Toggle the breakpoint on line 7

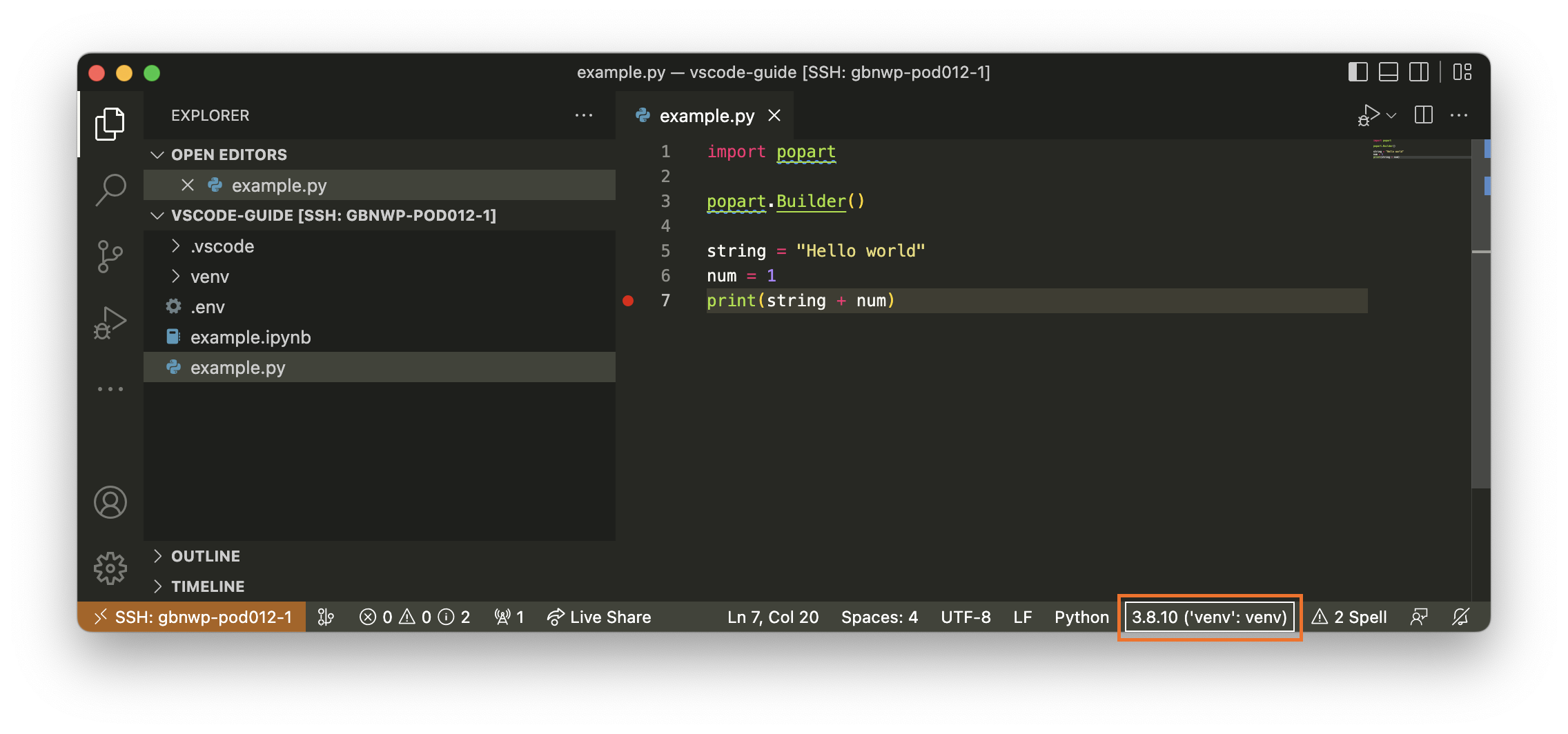[628, 301]
